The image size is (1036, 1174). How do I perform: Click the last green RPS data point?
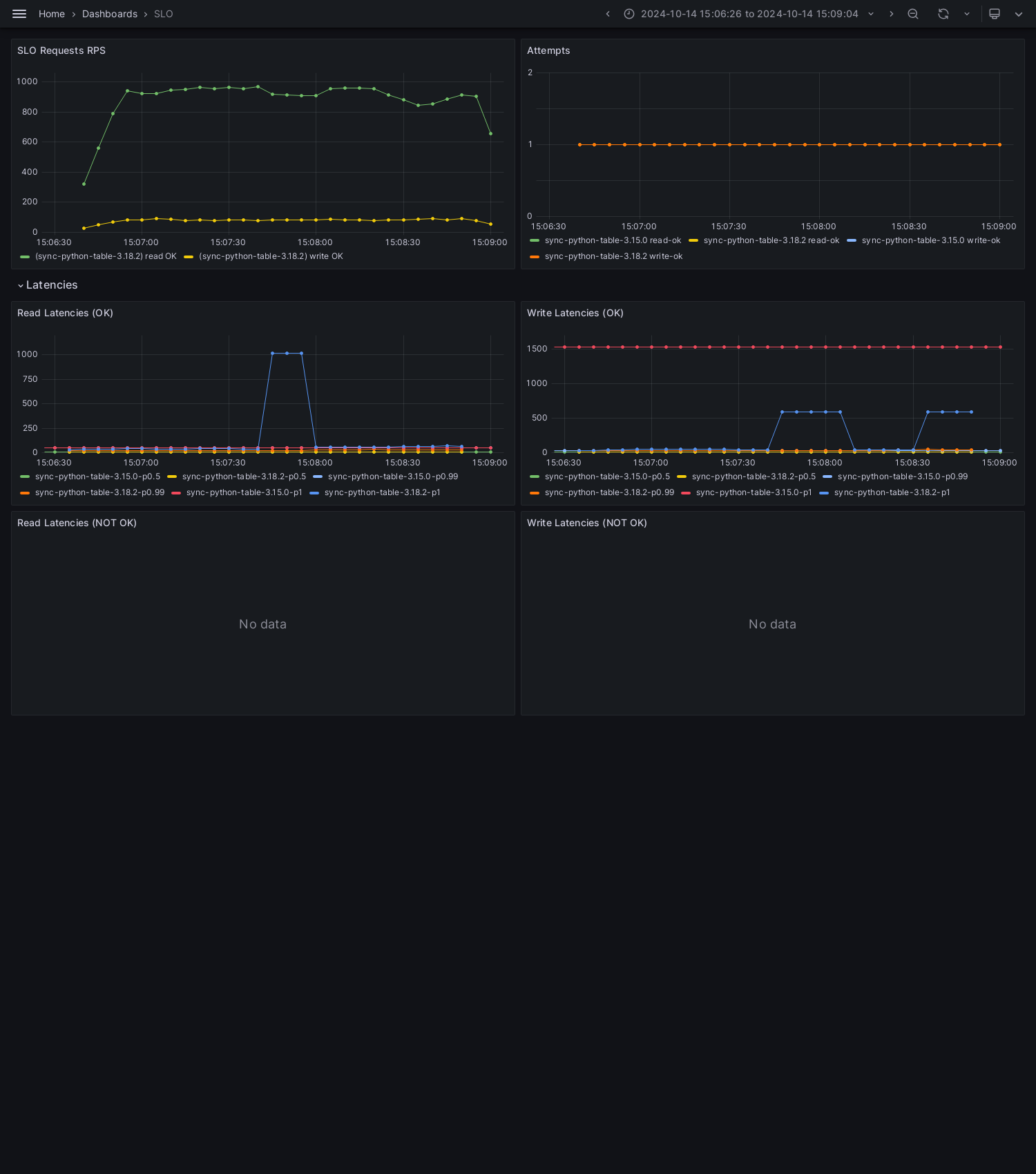[x=490, y=133]
